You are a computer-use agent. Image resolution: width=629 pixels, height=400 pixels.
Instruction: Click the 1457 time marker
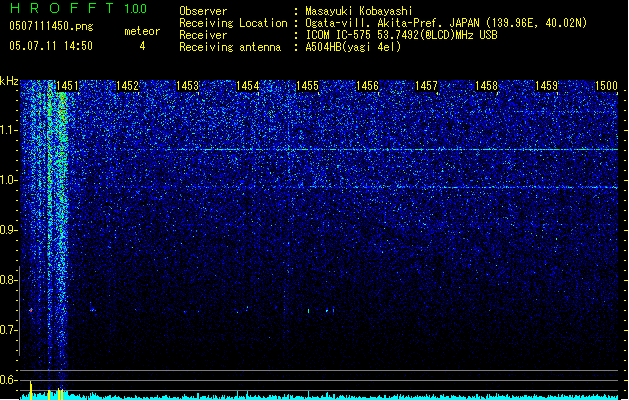pyautogui.click(x=426, y=86)
